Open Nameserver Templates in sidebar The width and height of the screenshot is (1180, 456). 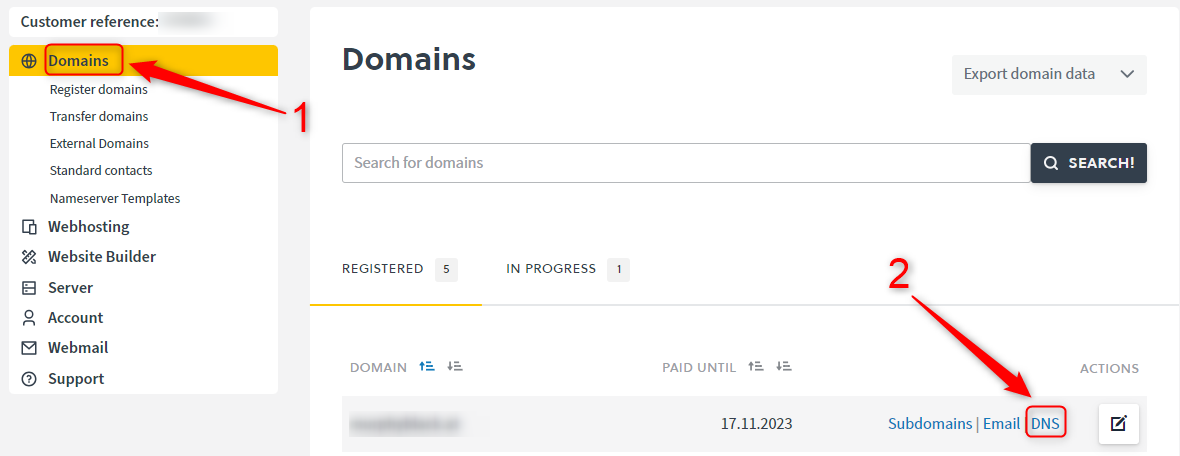click(x=115, y=199)
